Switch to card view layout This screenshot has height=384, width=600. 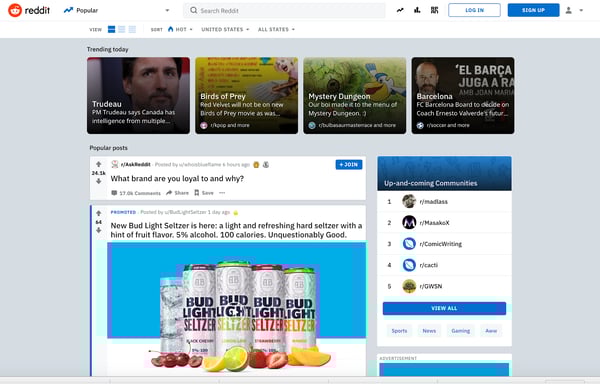click(111, 29)
